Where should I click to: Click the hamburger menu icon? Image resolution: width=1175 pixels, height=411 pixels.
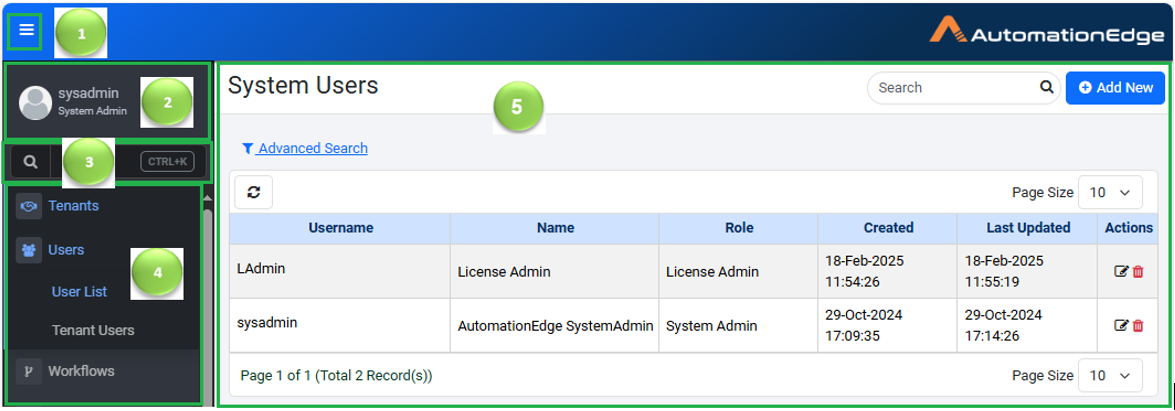point(27,31)
